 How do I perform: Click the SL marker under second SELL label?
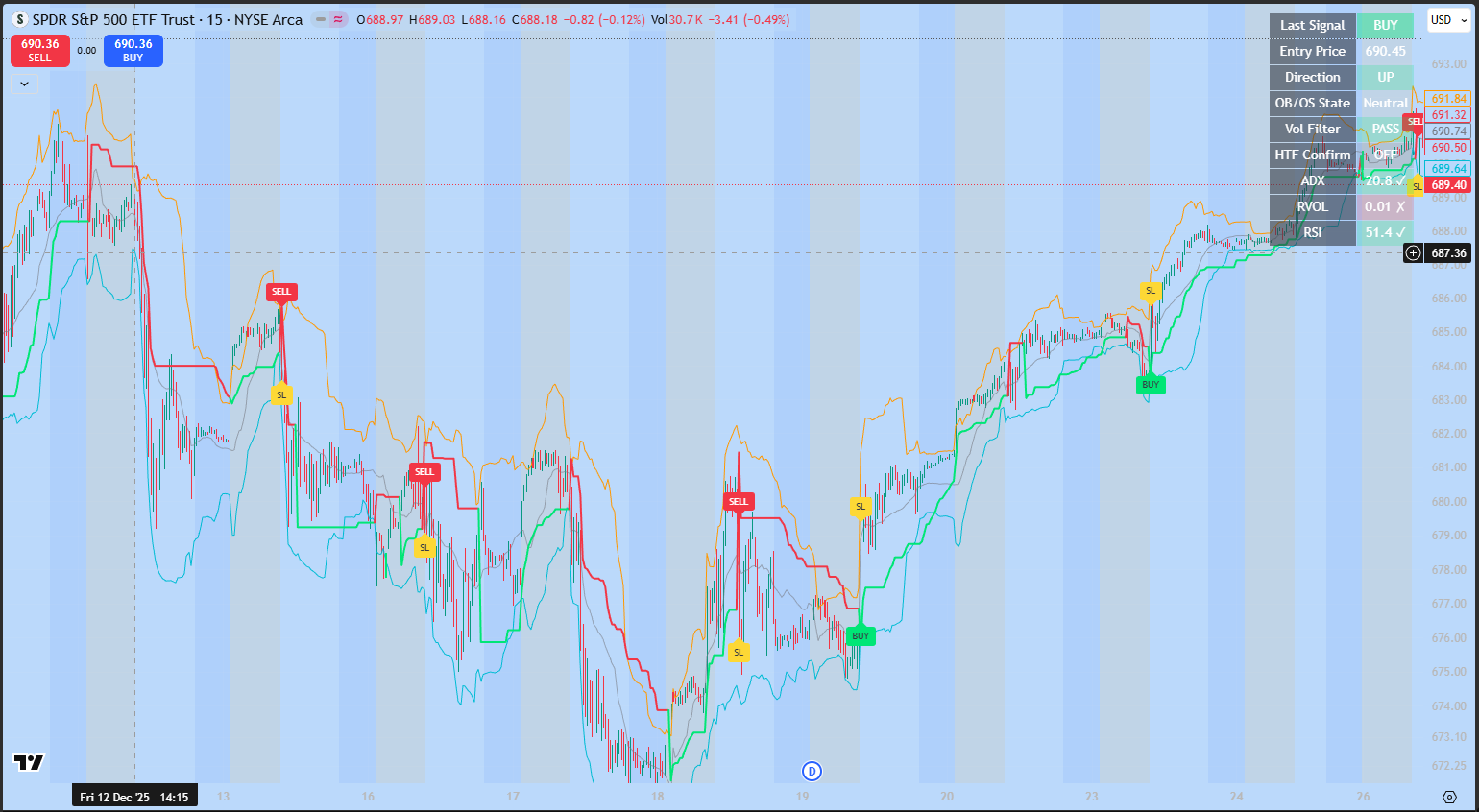point(424,548)
